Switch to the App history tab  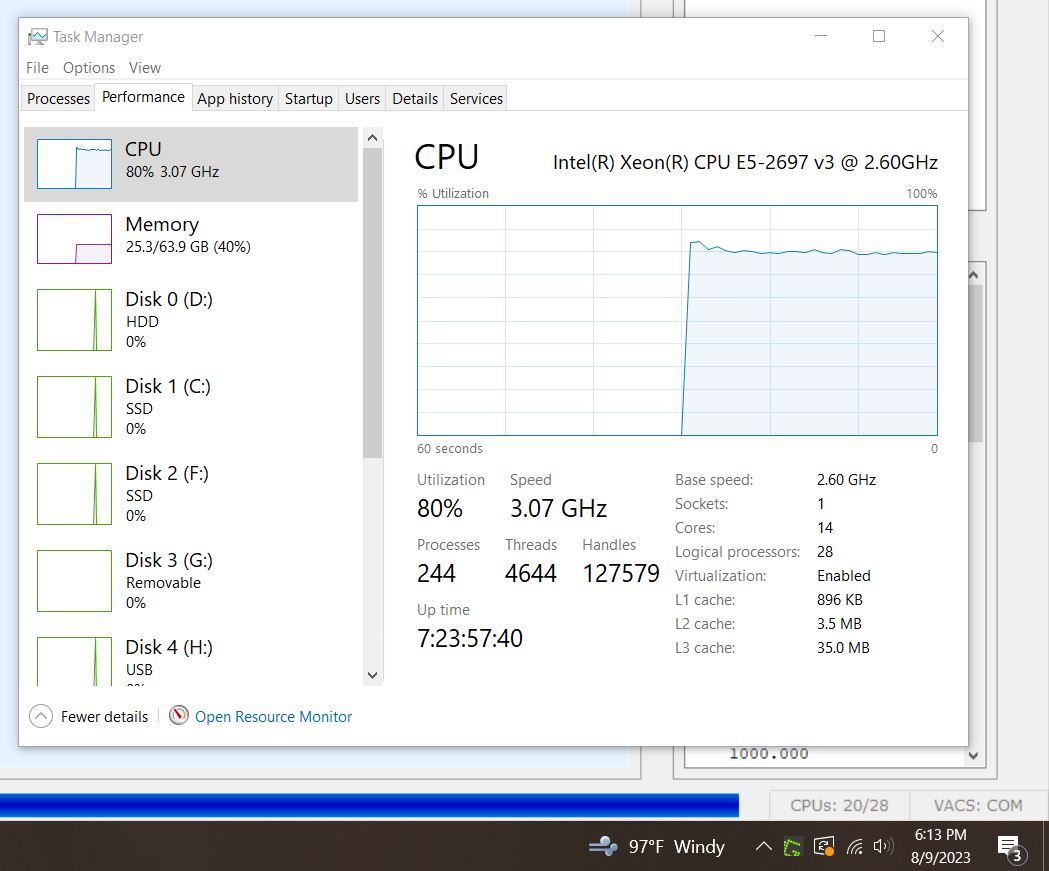[235, 98]
